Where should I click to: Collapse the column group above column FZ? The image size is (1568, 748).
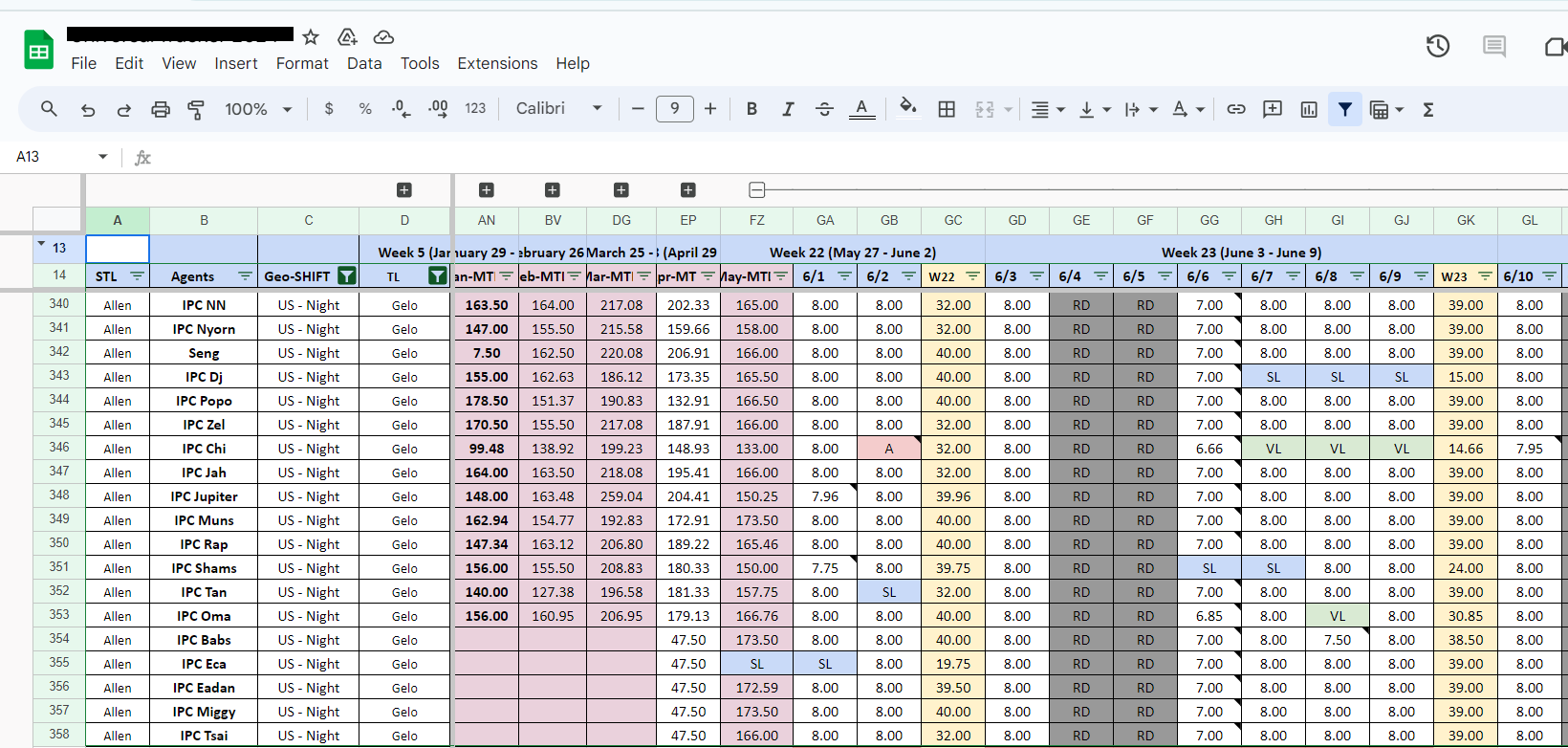(757, 190)
